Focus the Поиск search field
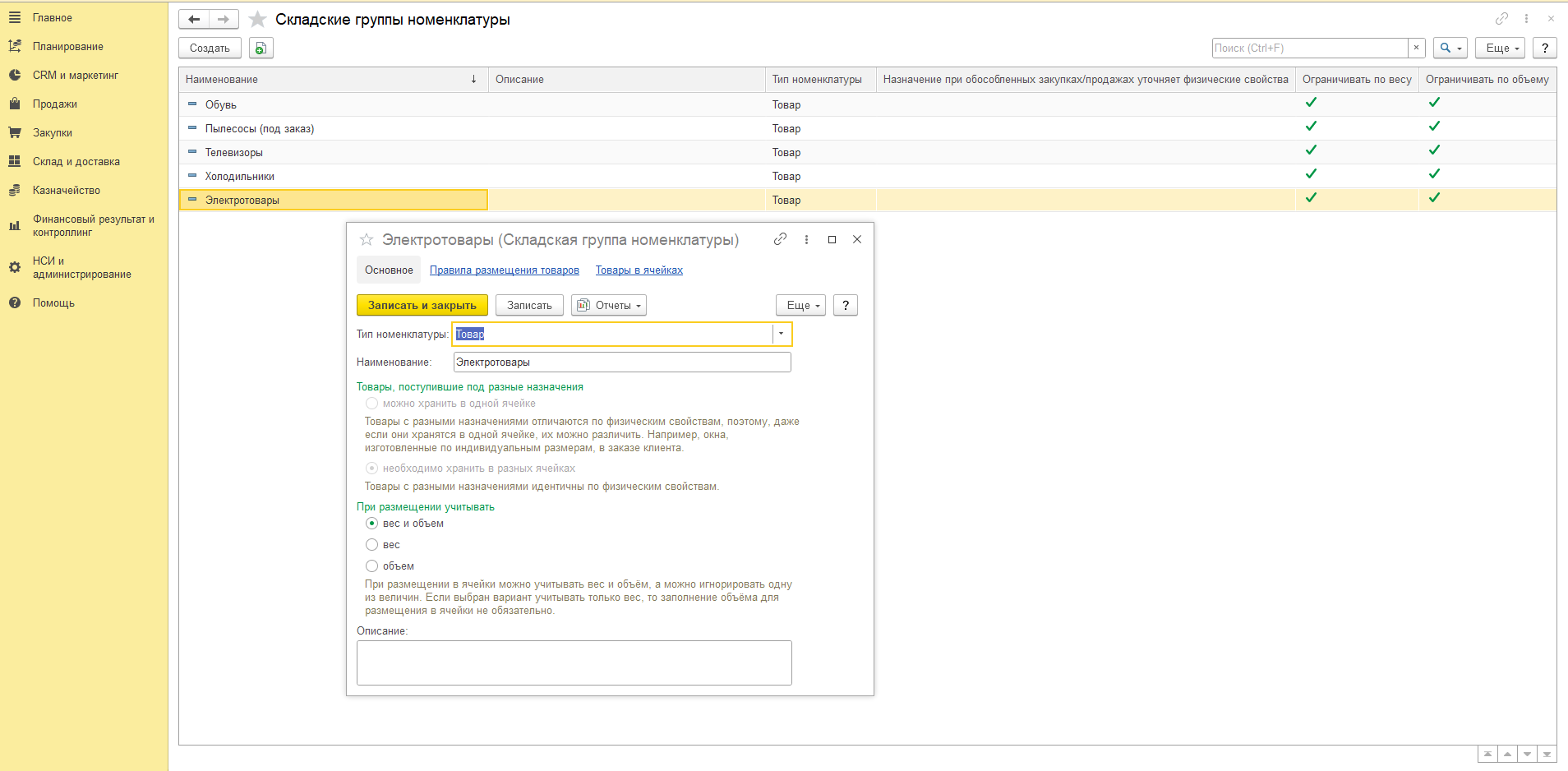 point(1310,48)
